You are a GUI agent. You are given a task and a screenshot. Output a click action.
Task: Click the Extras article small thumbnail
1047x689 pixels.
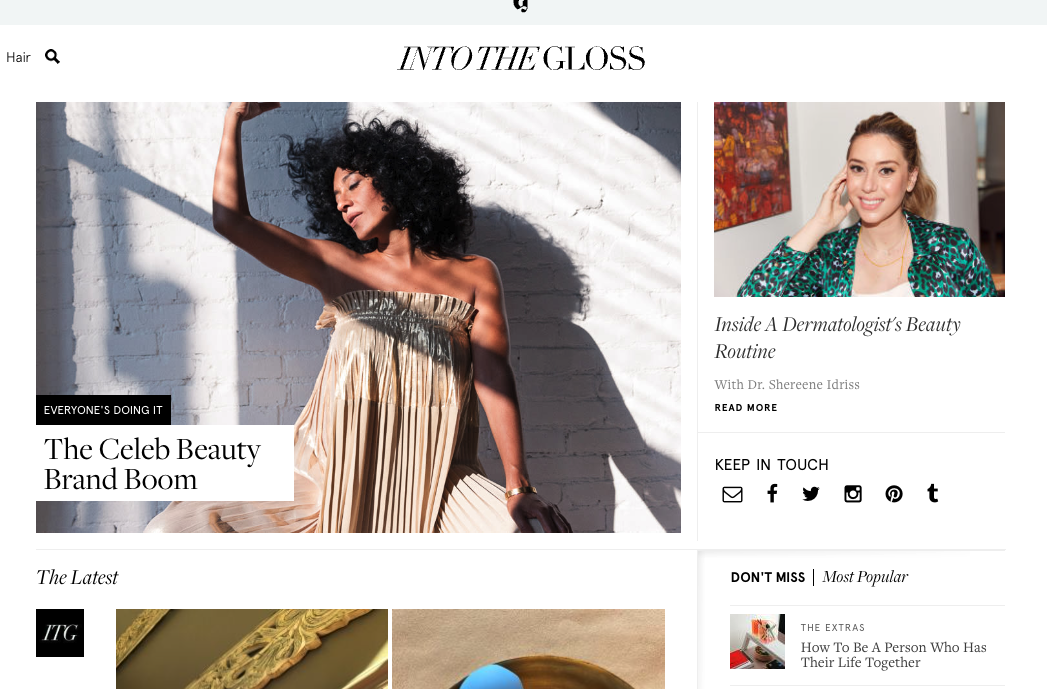(757, 642)
